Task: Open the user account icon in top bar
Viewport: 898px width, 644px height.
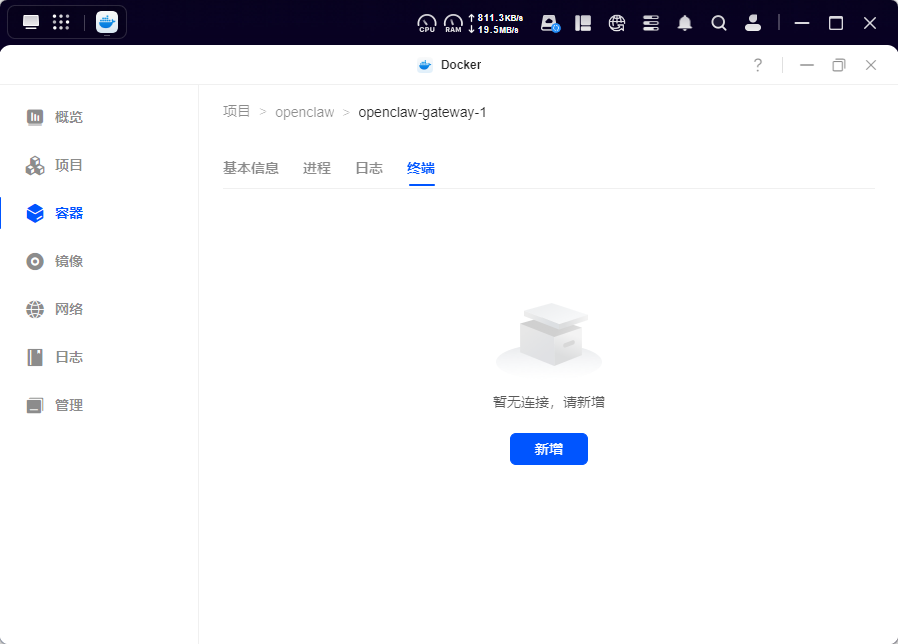Action: pyautogui.click(x=753, y=22)
